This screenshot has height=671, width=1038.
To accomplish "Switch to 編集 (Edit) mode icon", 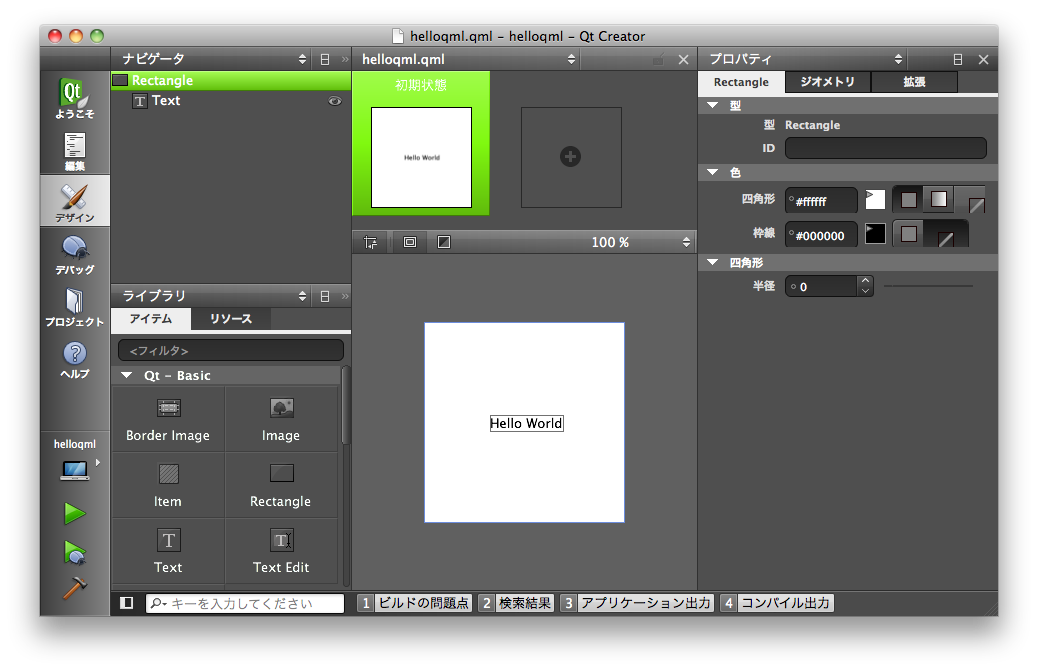I will coord(75,150).
